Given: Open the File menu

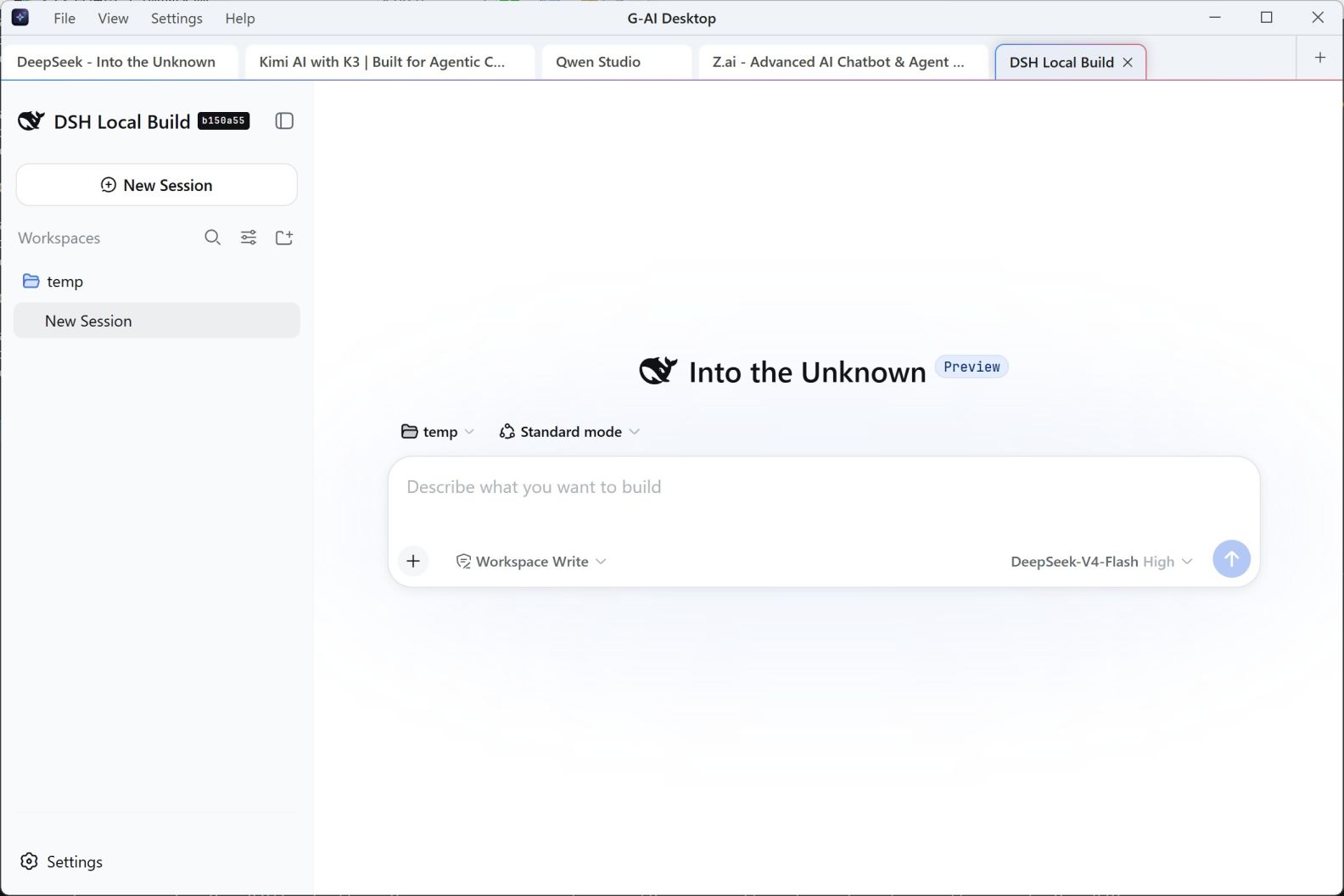Looking at the screenshot, I should click(64, 18).
